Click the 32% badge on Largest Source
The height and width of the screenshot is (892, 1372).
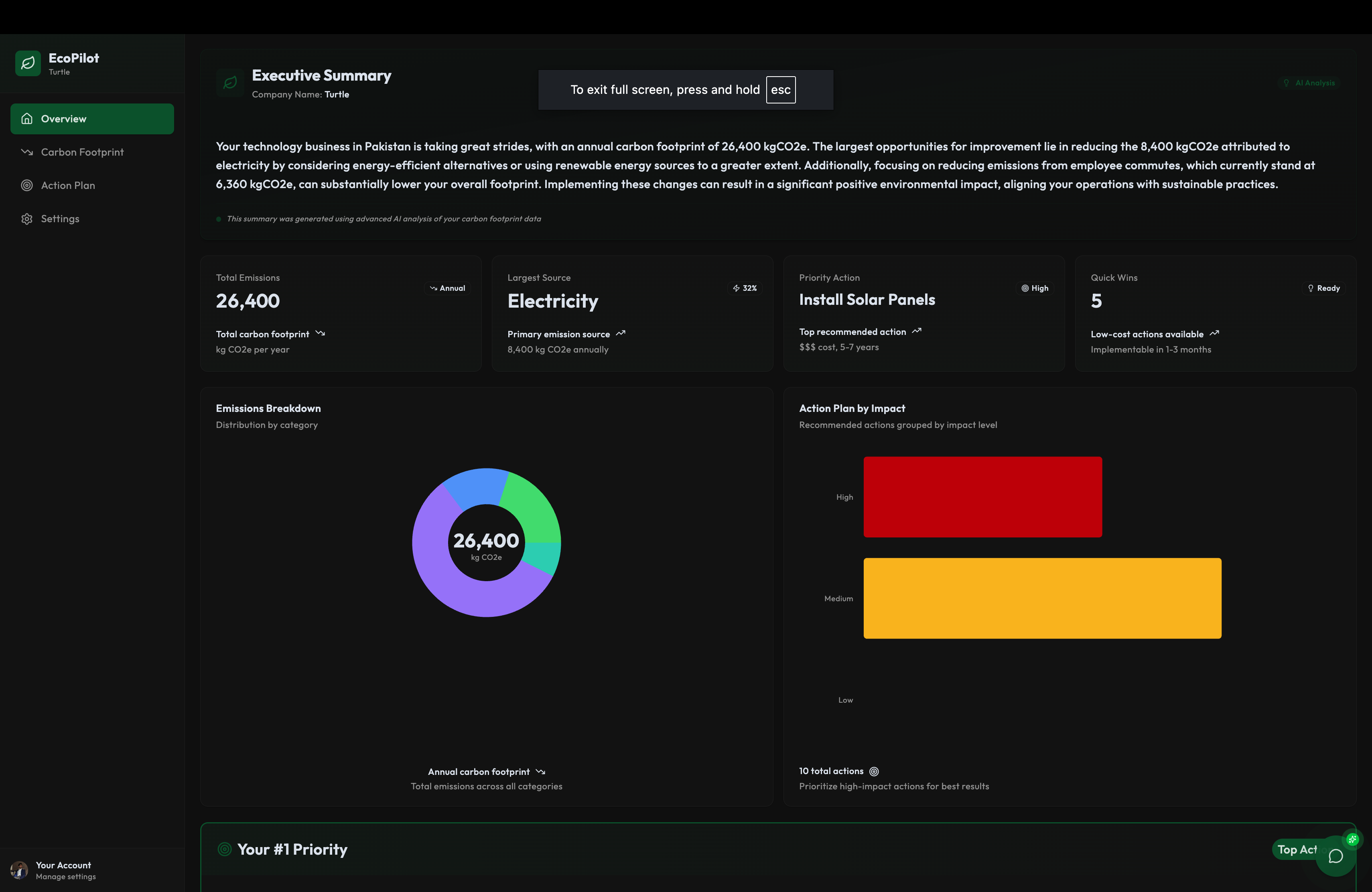coord(745,288)
